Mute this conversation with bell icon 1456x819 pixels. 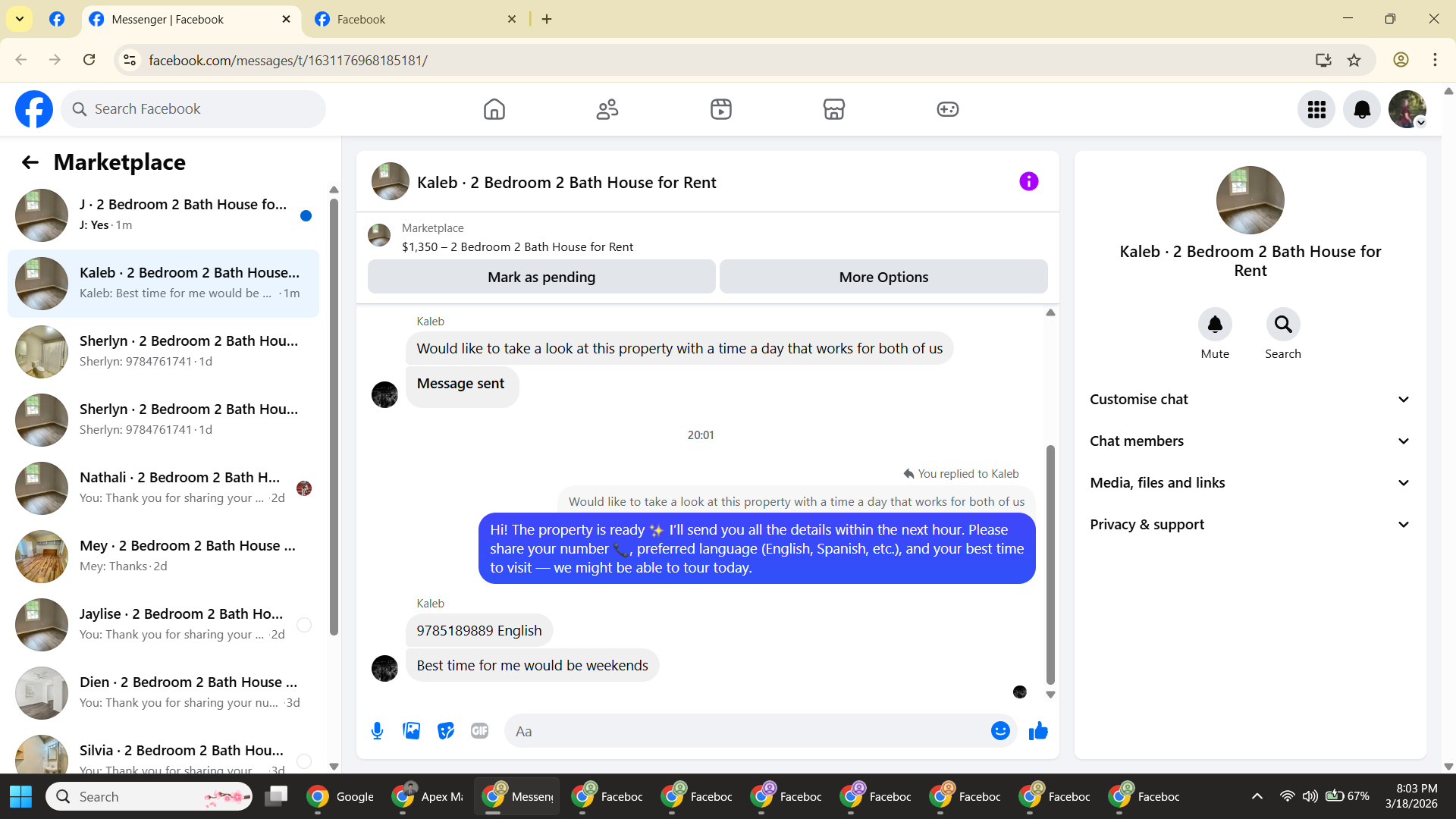pyautogui.click(x=1215, y=325)
